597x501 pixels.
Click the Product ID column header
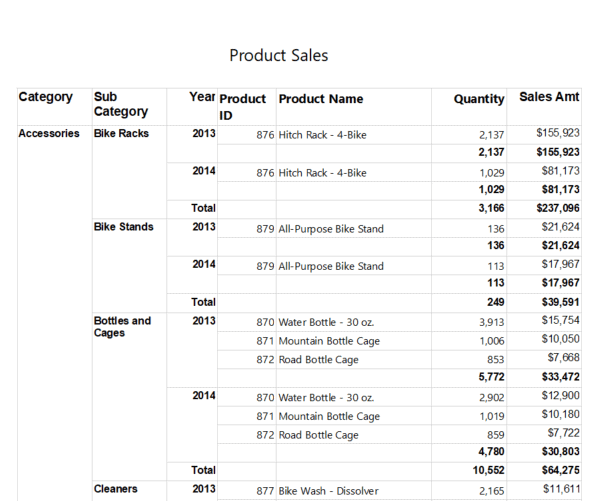point(243,107)
